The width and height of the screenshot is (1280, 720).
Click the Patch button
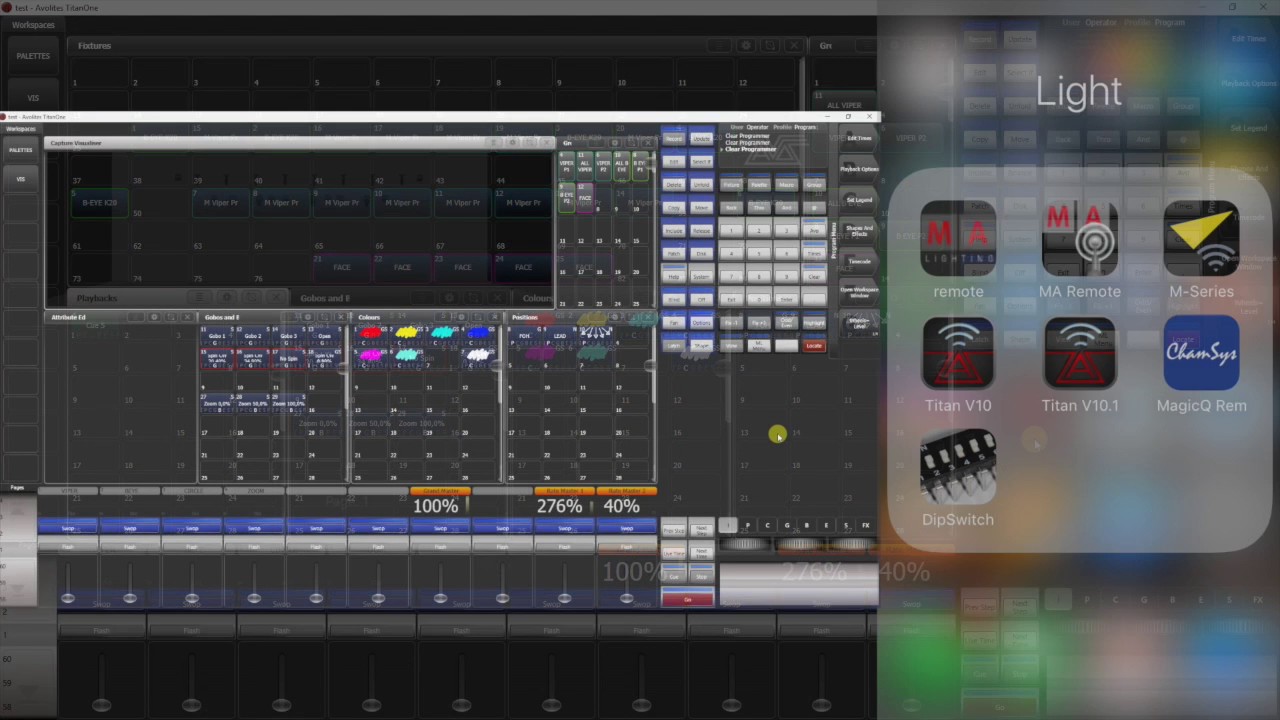tap(674, 253)
